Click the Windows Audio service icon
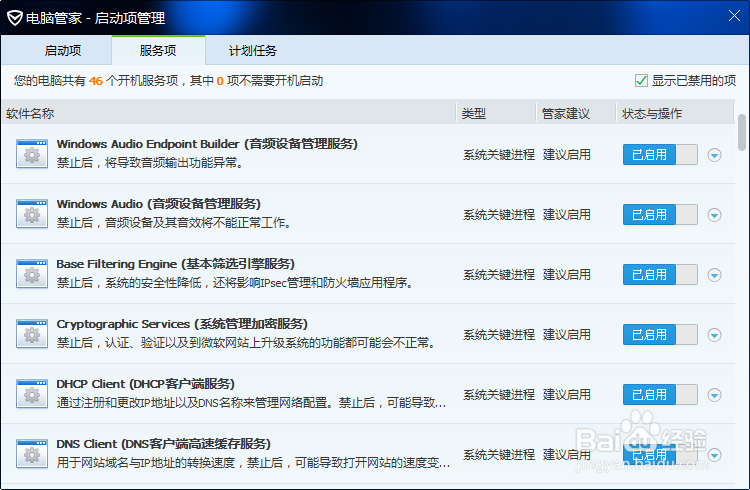The width and height of the screenshot is (750, 490). [32, 214]
